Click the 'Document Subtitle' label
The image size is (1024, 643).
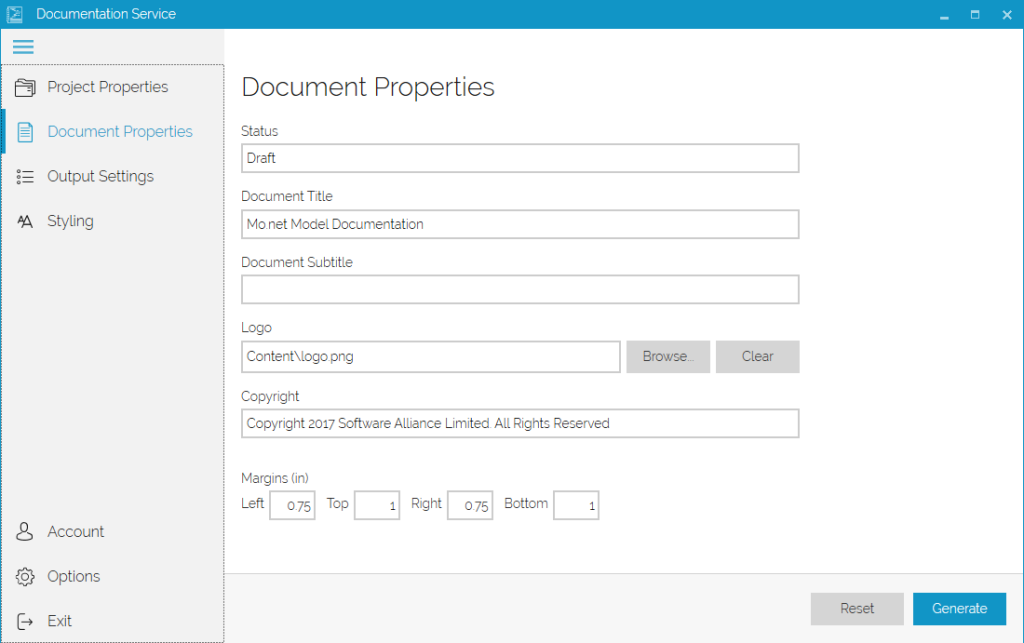296,262
